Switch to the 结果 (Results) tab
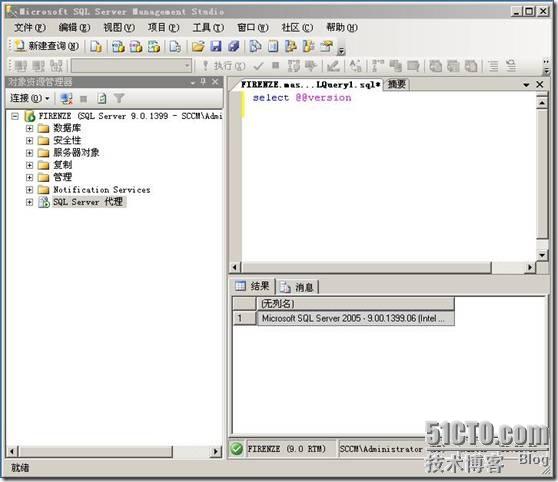This screenshot has width=558, height=482. pyautogui.click(x=253, y=286)
